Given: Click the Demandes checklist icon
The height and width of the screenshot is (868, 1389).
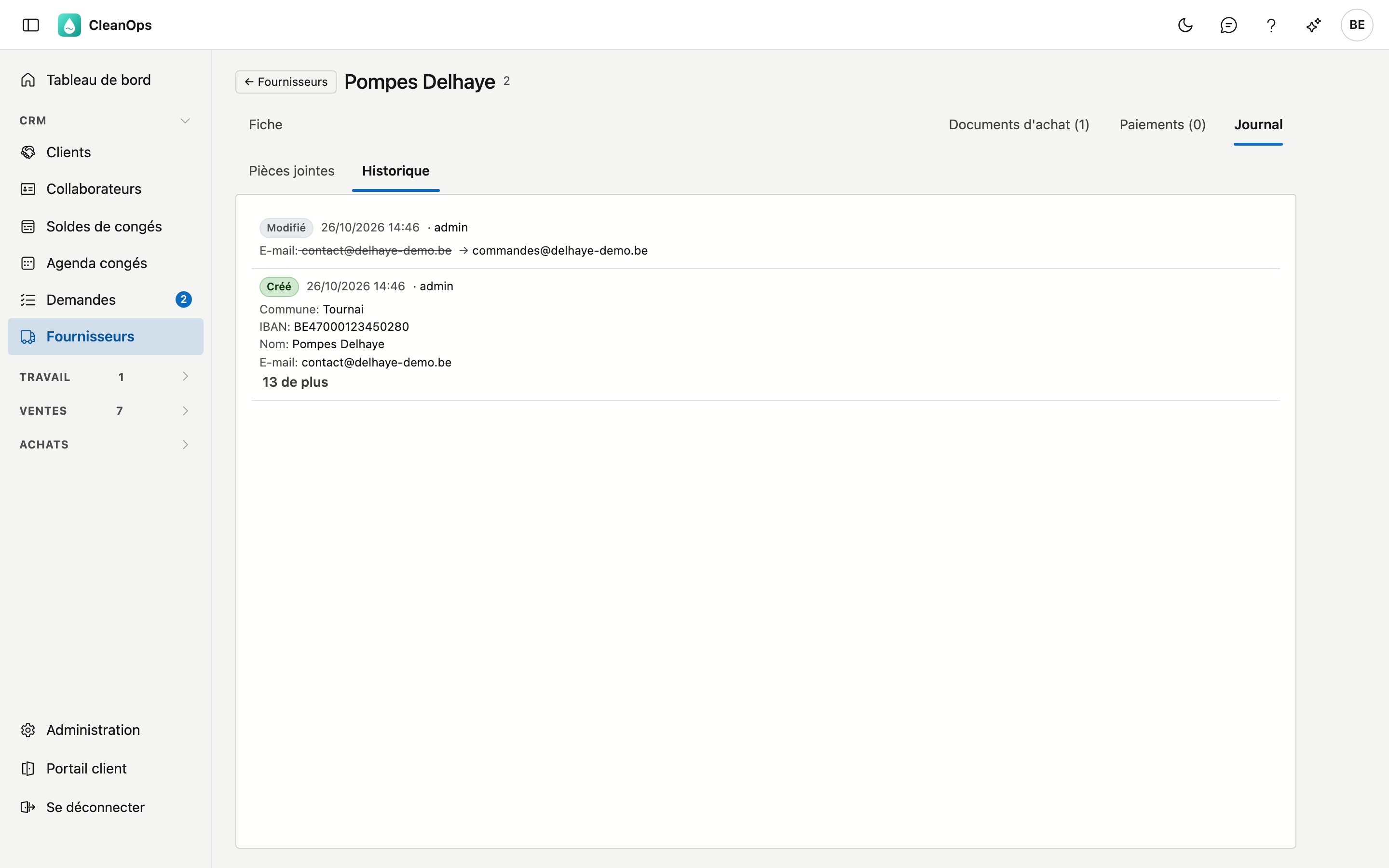Looking at the screenshot, I should click(x=27, y=299).
